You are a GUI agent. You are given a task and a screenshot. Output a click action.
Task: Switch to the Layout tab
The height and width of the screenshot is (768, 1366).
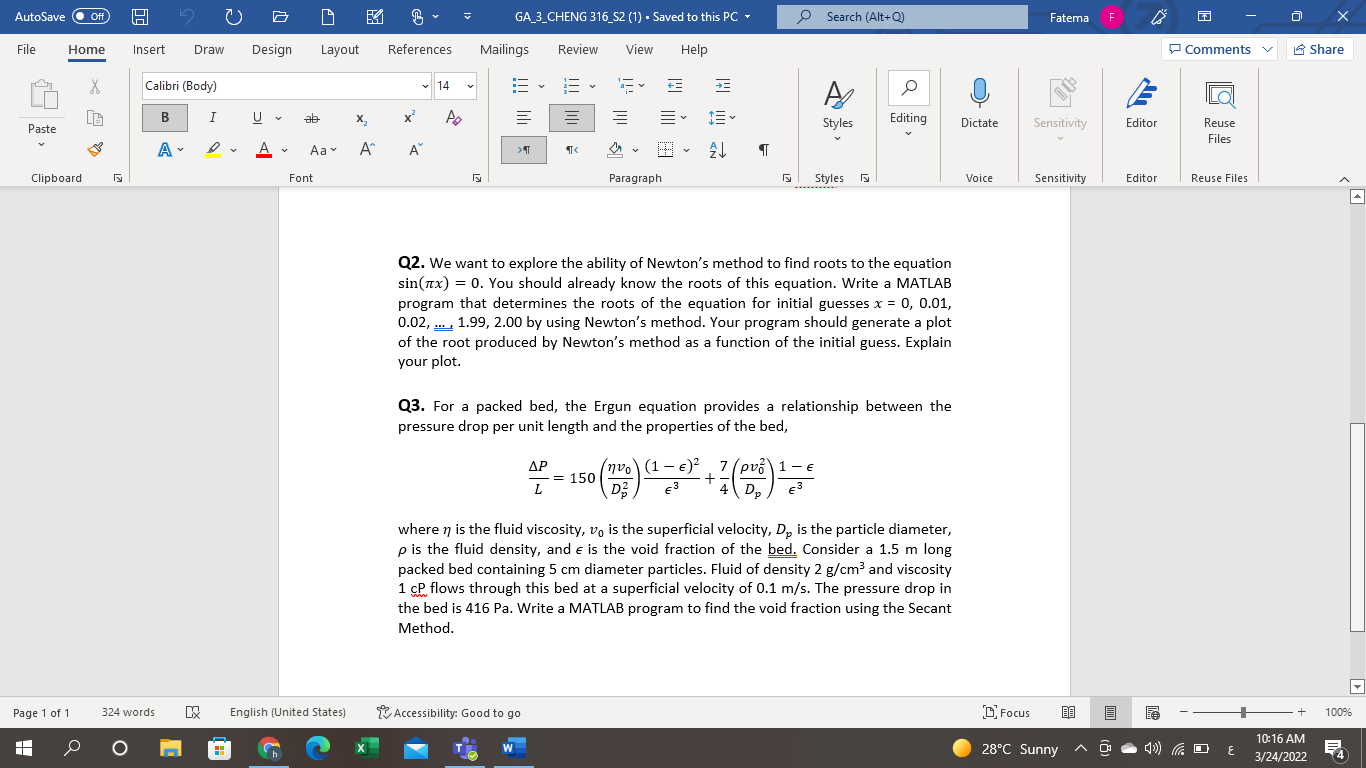tap(340, 49)
